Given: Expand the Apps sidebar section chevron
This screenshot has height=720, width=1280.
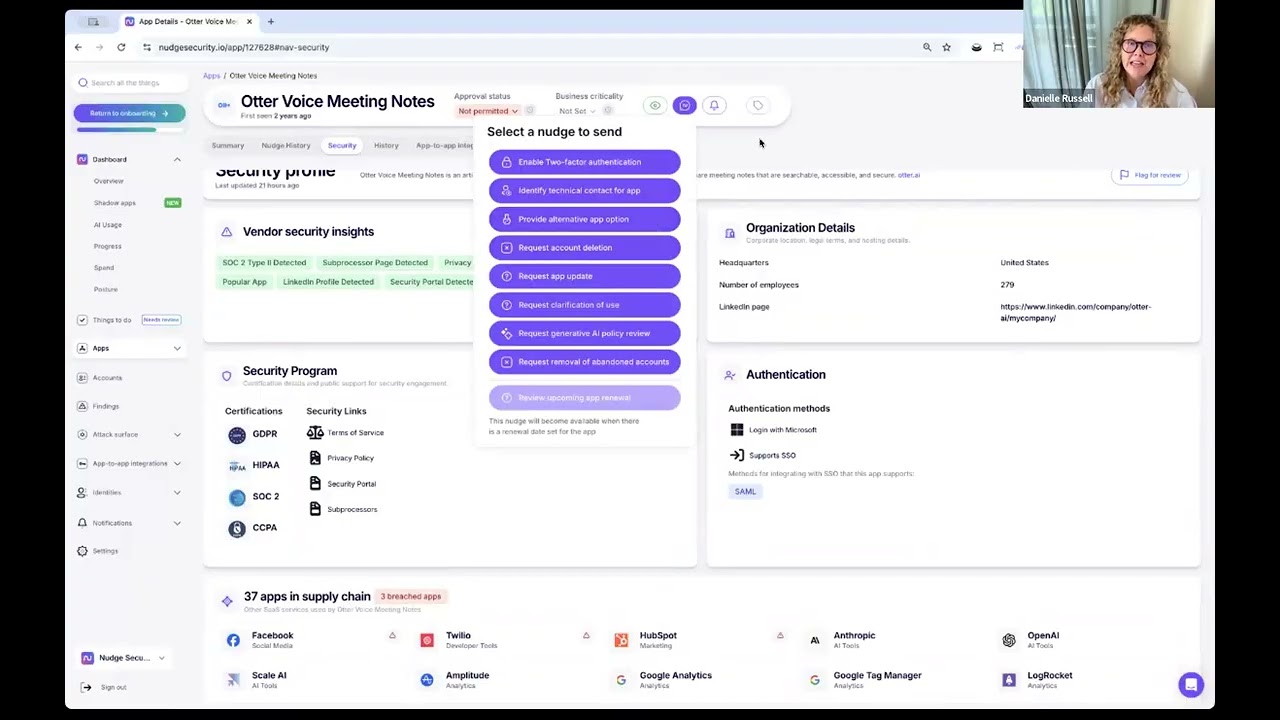Looking at the screenshot, I should click(177, 348).
